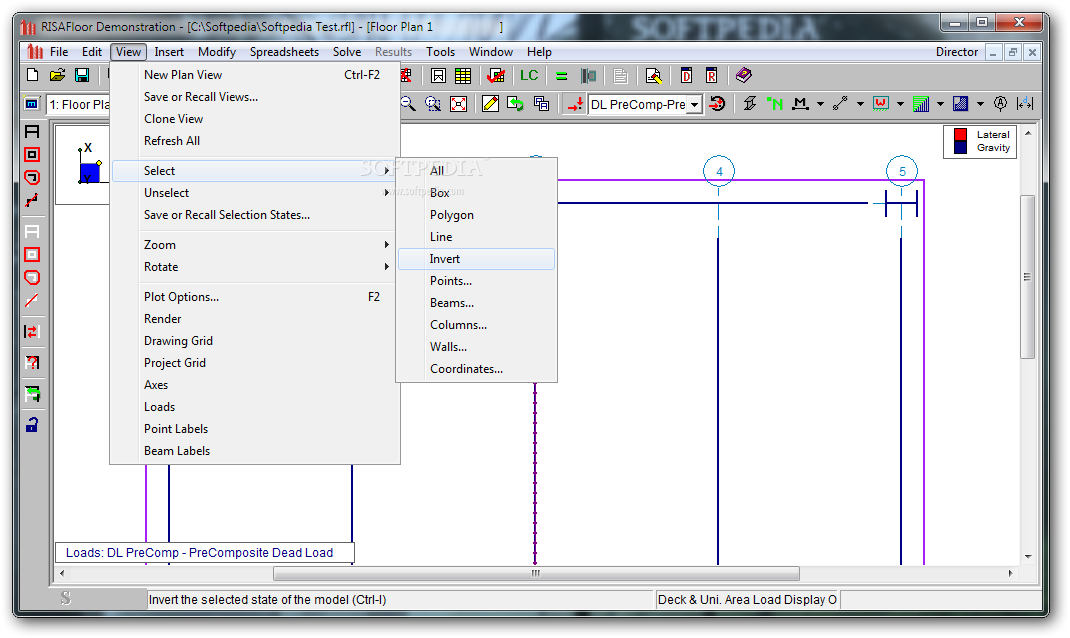Viewport: 1070px width, 638px height.
Task: Click the dimension arrows icon at toolbar end
Action: point(1024,104)
